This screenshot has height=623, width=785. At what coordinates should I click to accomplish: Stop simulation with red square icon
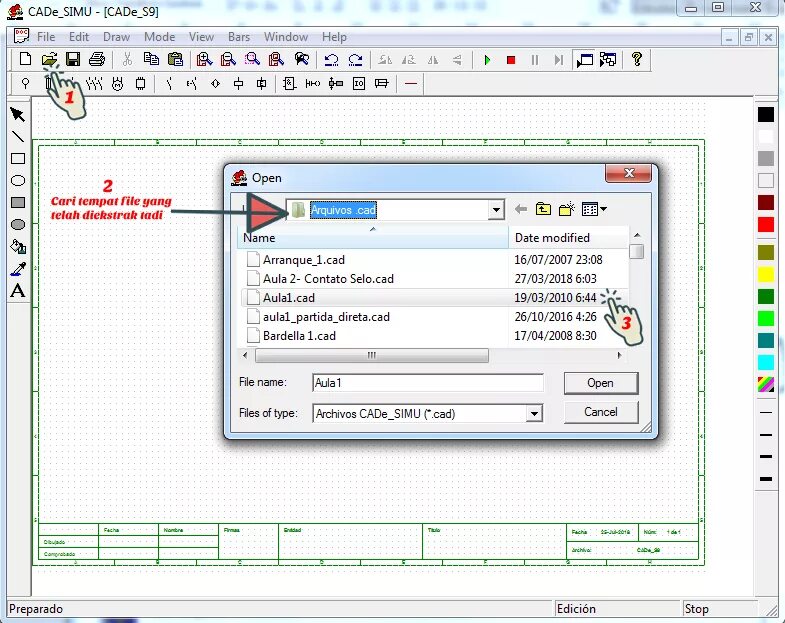pos(511,60)
